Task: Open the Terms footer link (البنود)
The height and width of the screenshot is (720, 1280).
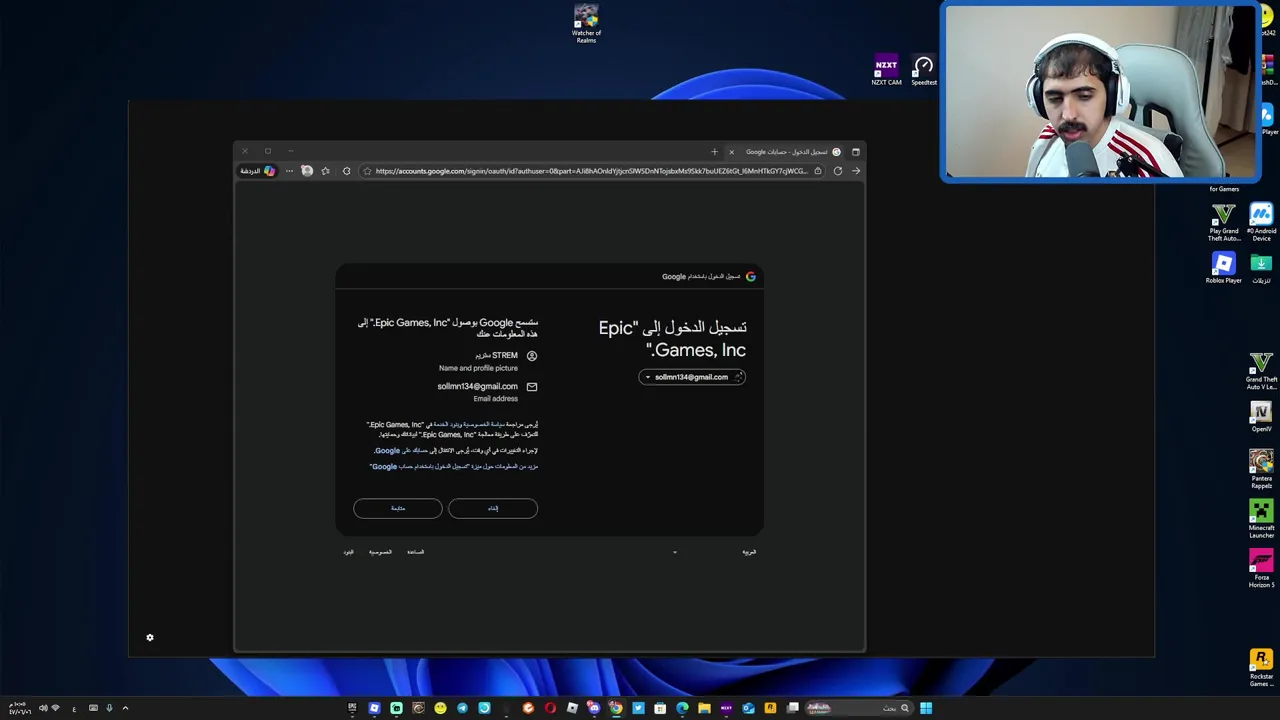Action: (348, 552)
